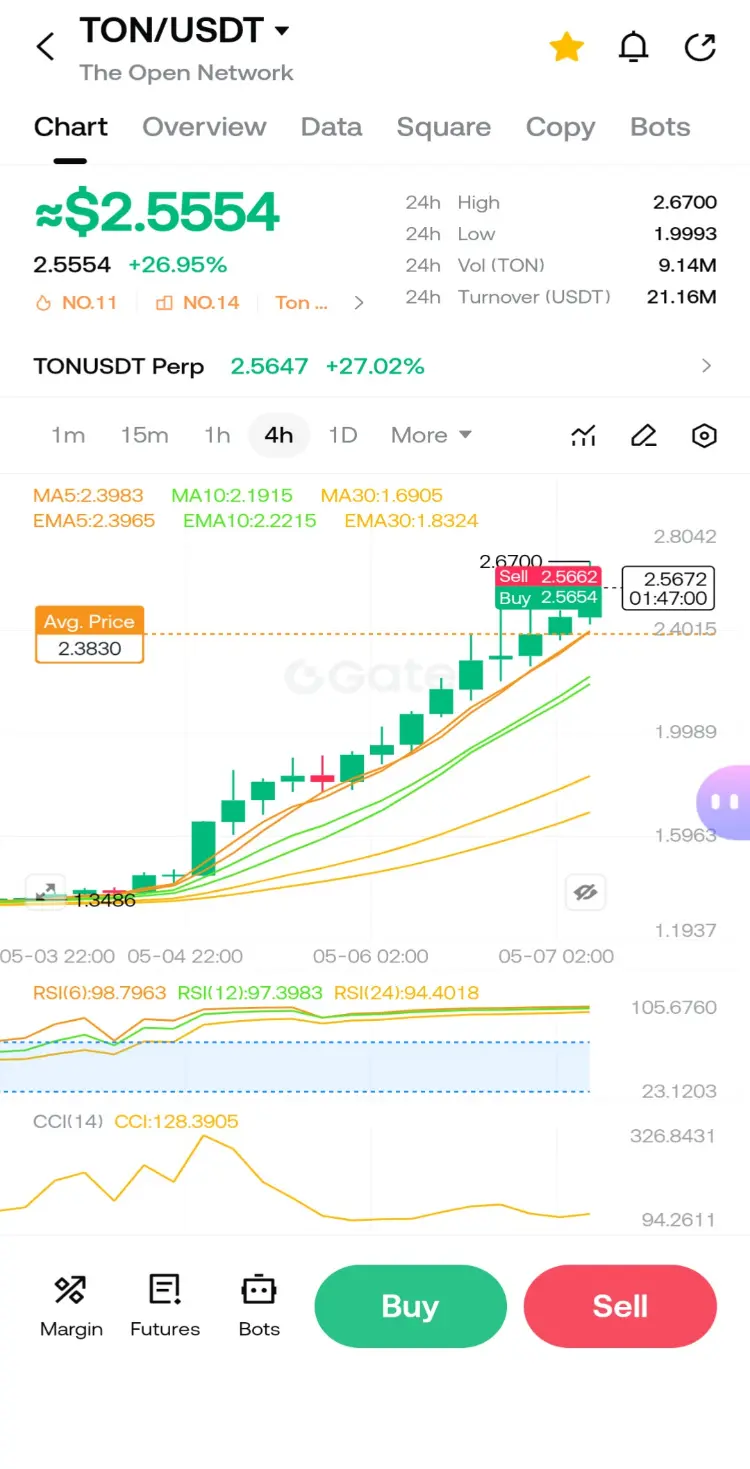The image size is (750, 1469).
Task: Open price alert bell icon
Action: pos(633,47)
